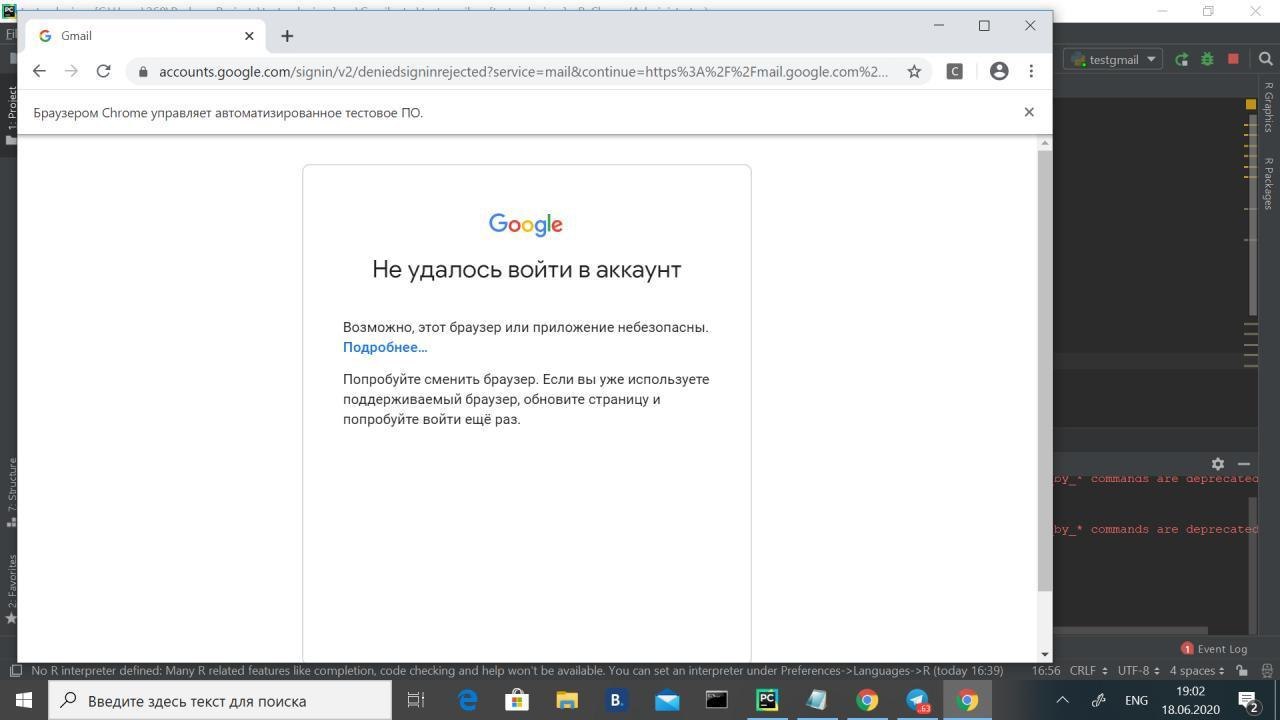Hide the run panel with minus icon
This screenshot has height=720, width=1280.
coord(1244,464)
